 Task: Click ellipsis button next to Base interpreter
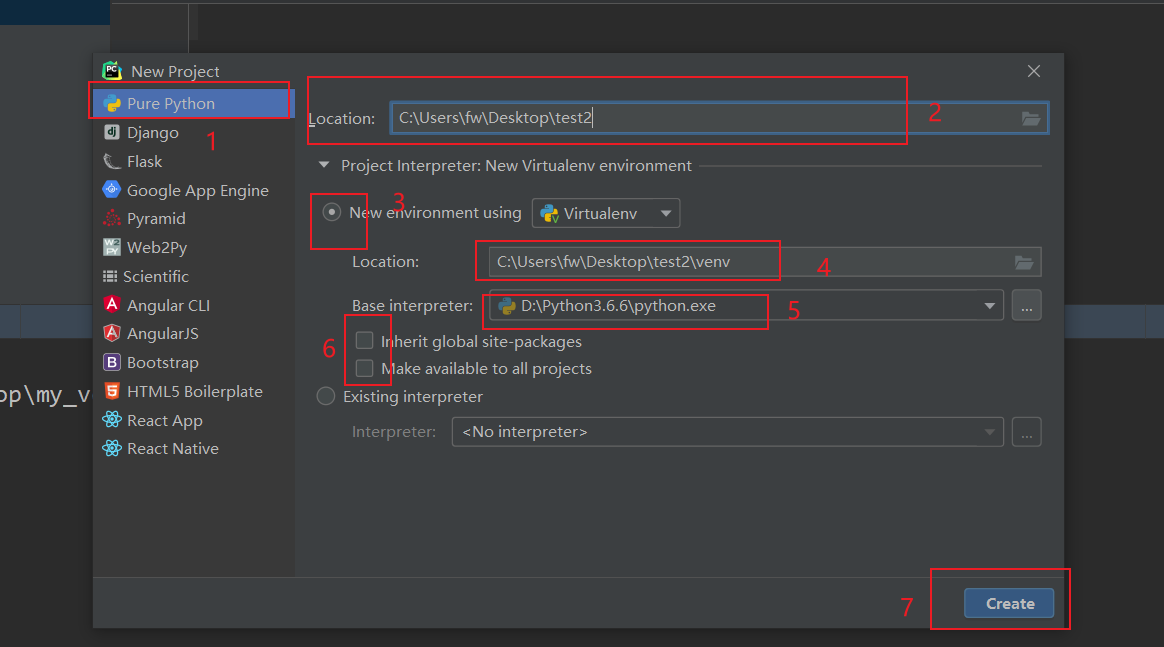(x=1026, y=306)
